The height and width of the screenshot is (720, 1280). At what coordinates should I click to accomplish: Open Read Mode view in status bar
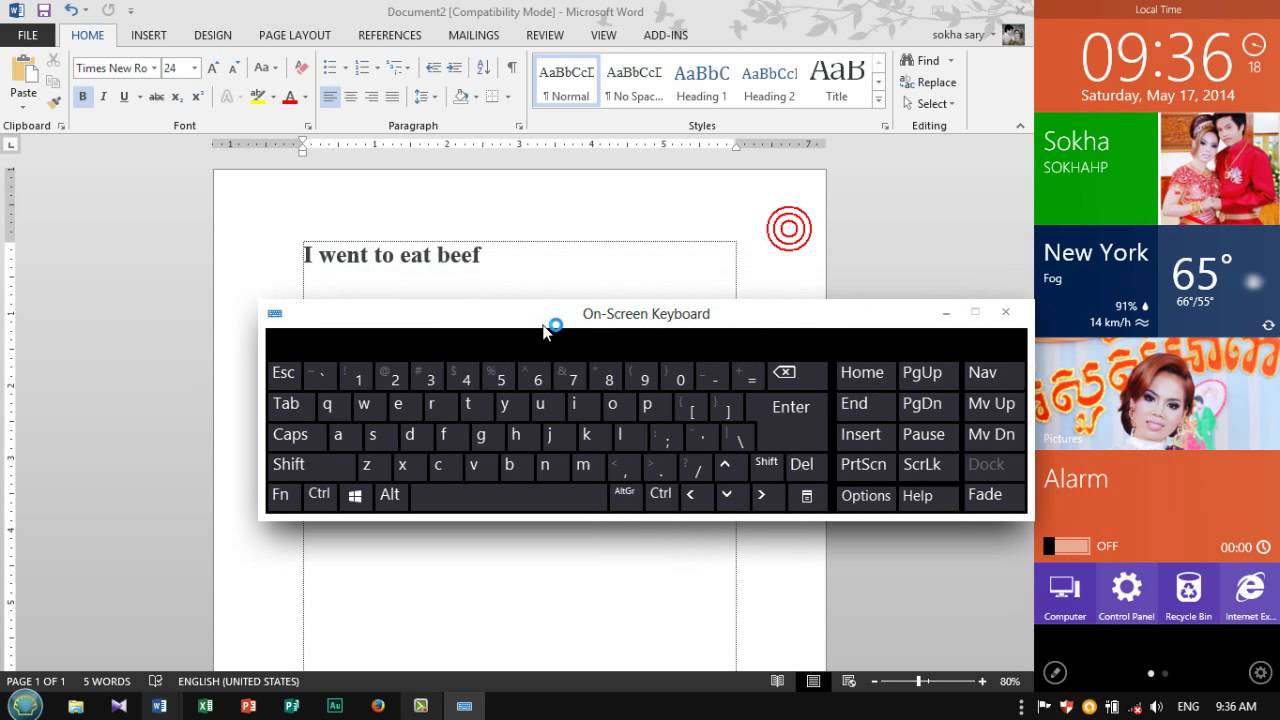777,681
